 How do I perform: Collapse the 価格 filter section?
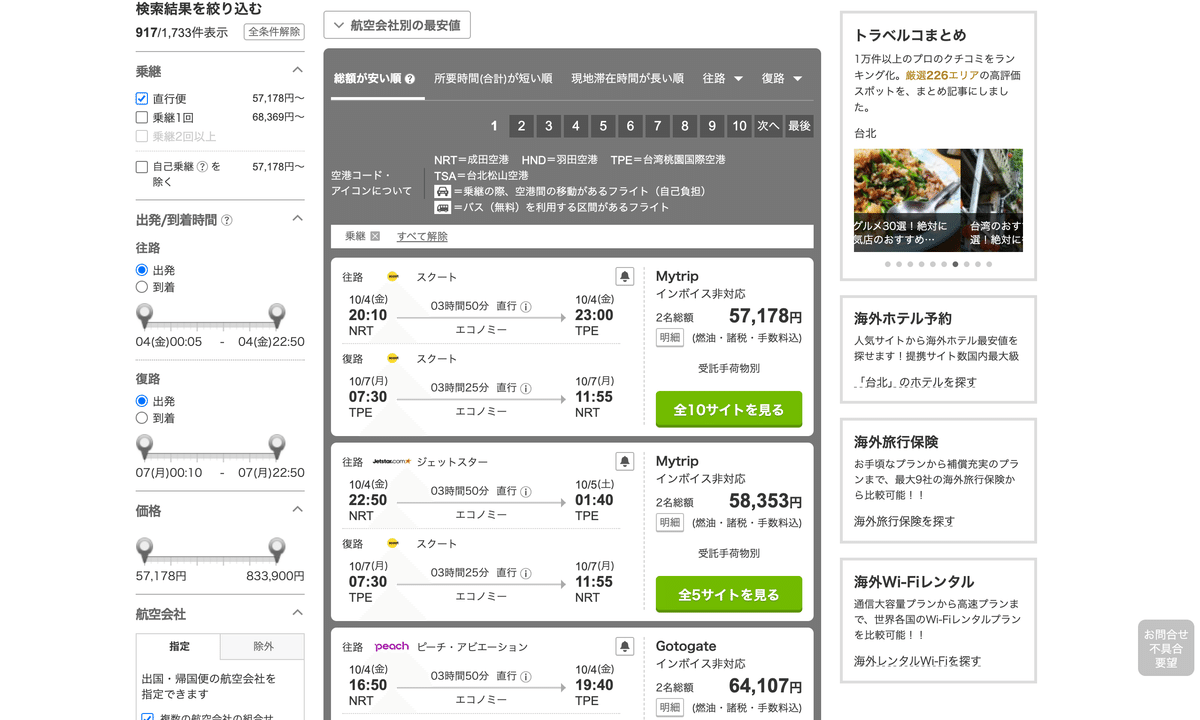tap(297, 510)
